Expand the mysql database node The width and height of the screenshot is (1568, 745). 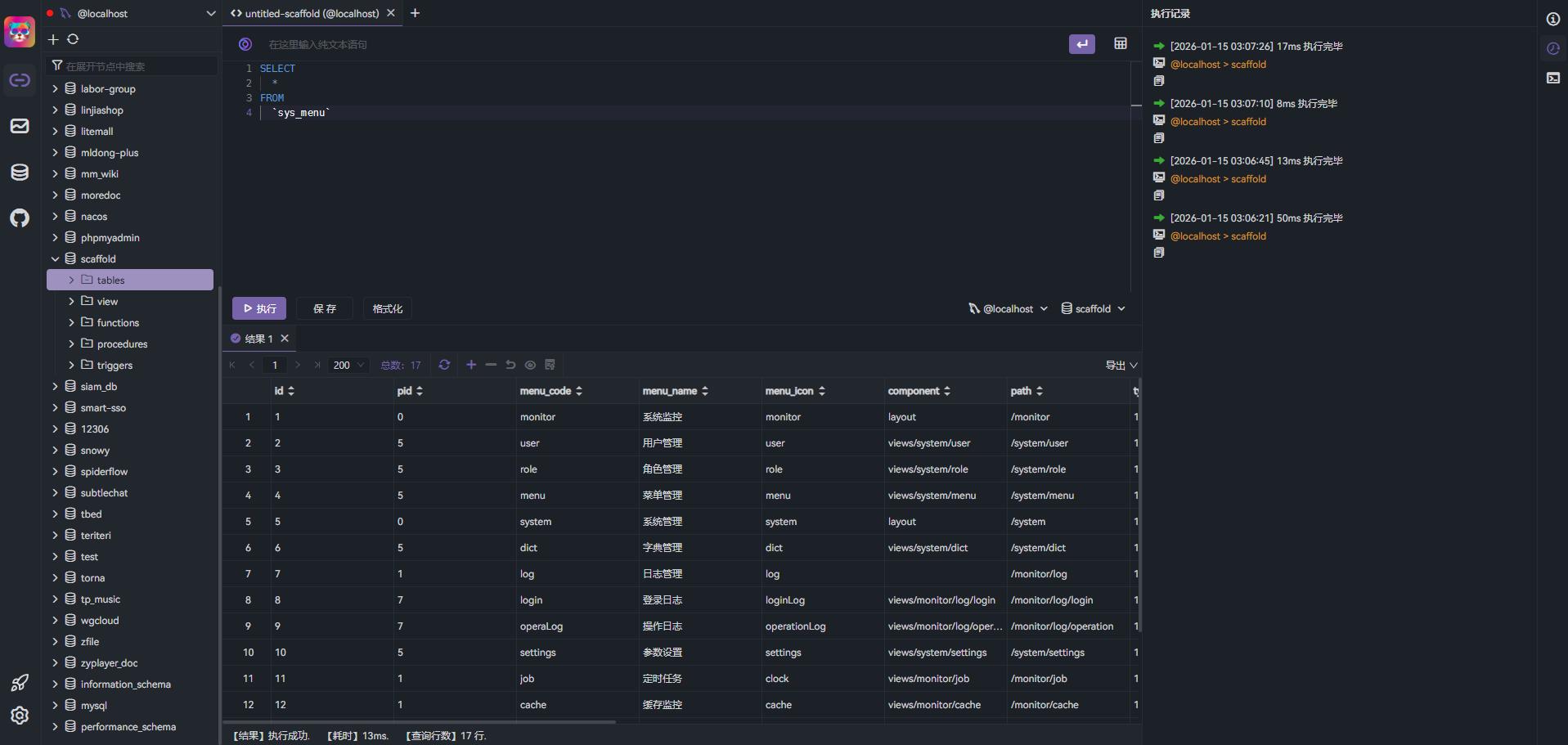(x=55, y=705)
